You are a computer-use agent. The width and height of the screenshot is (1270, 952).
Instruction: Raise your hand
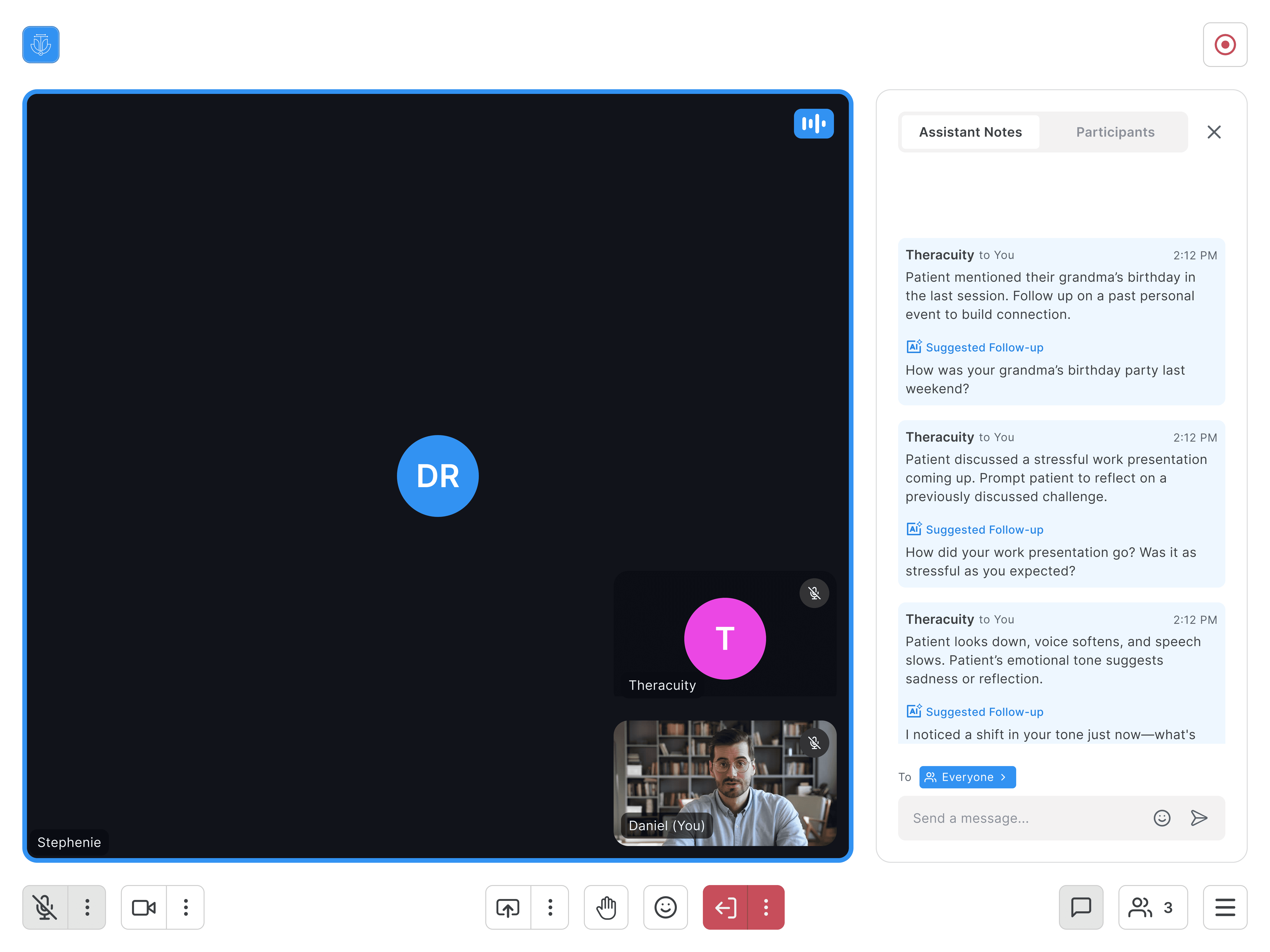(606, 907)
